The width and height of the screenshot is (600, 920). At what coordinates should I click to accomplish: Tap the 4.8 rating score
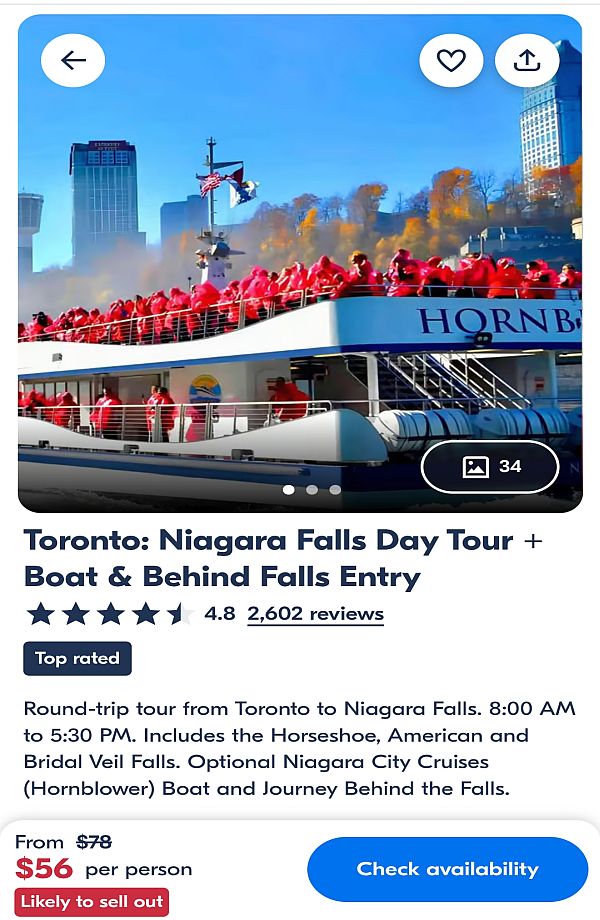coord(219,614)
